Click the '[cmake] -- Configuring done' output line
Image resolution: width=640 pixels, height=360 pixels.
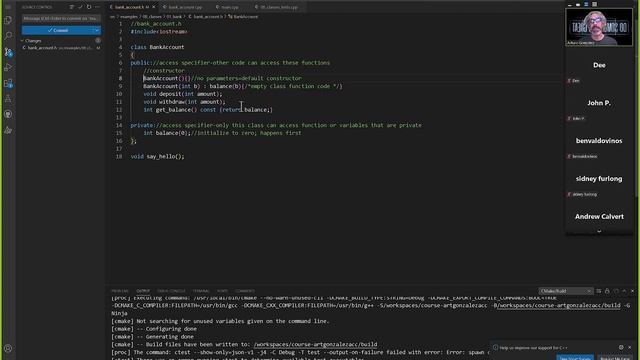coord(154,329)
